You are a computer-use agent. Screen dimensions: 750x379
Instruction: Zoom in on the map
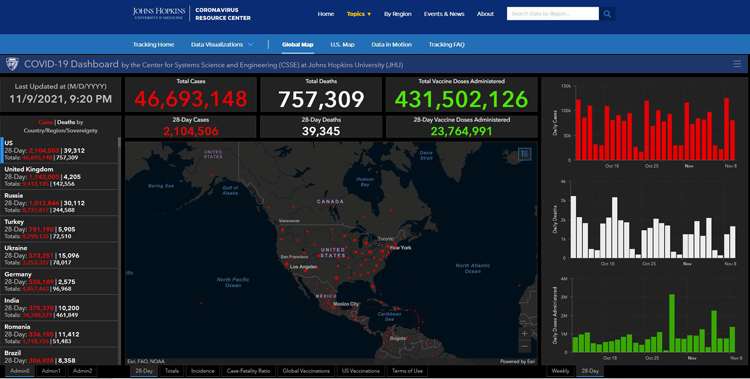pos(525,334)
